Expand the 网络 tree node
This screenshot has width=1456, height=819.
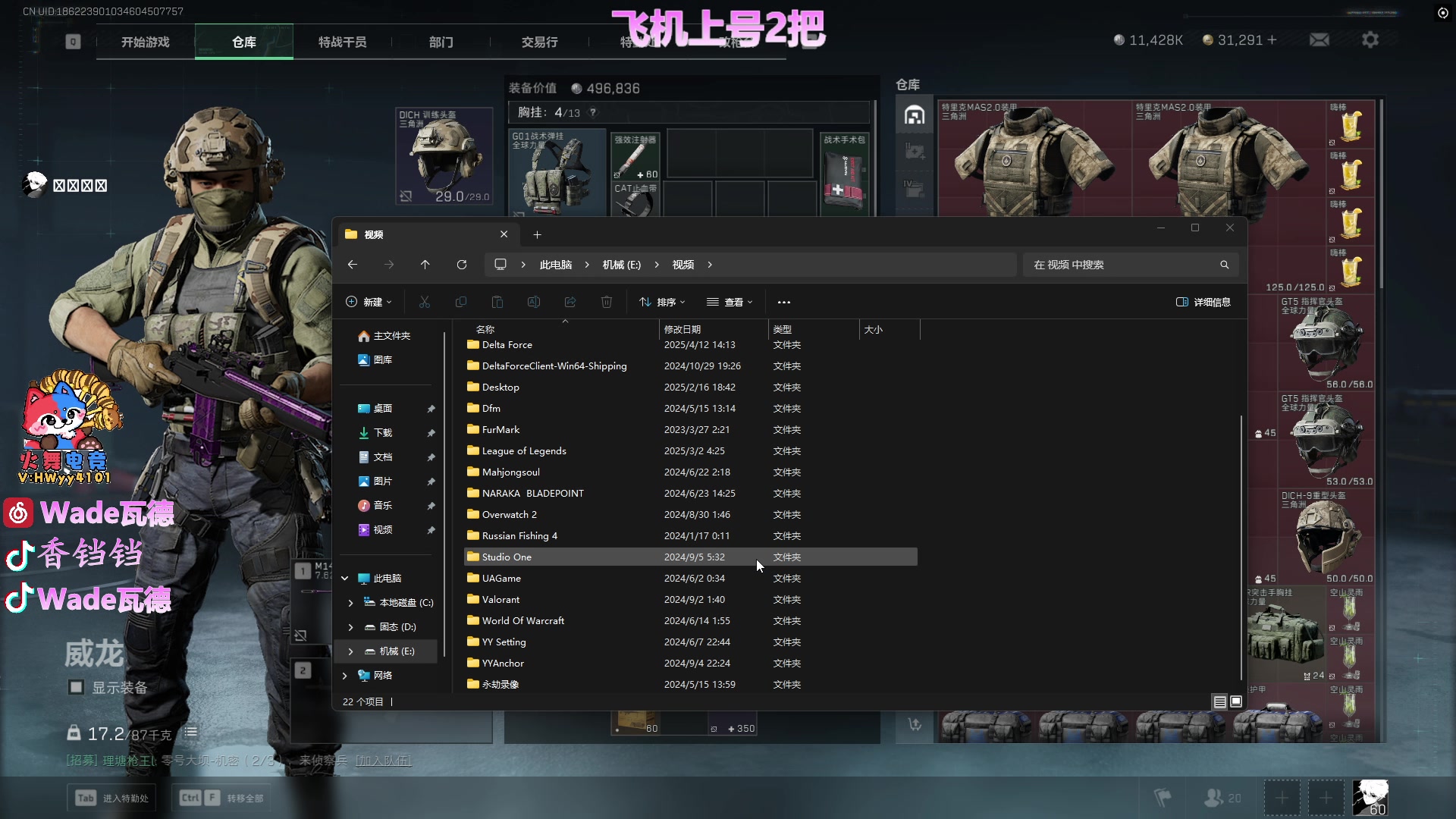pos(345,676)
